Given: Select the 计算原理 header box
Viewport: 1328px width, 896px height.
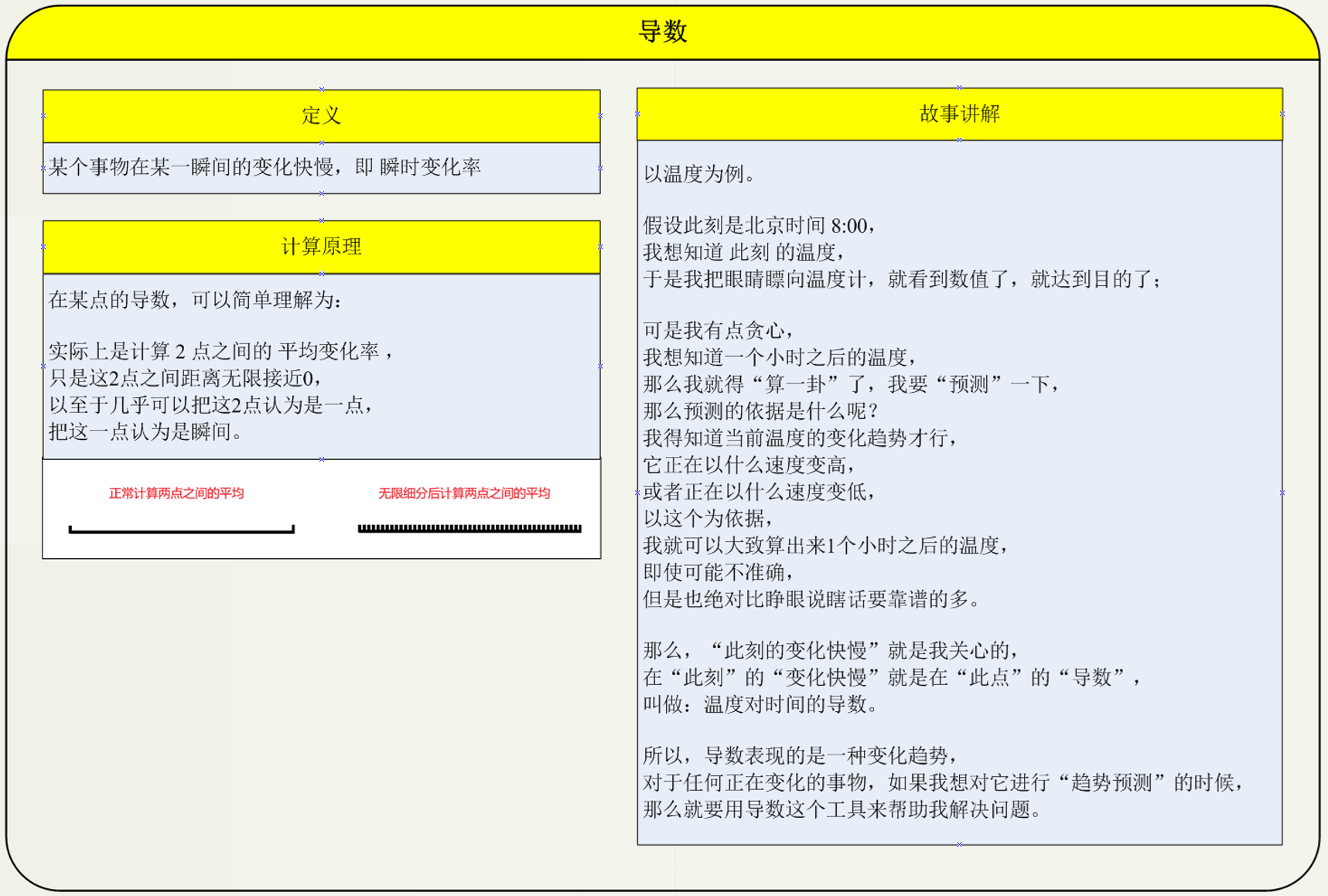Looking at the screenshot, I should [322, 247].
